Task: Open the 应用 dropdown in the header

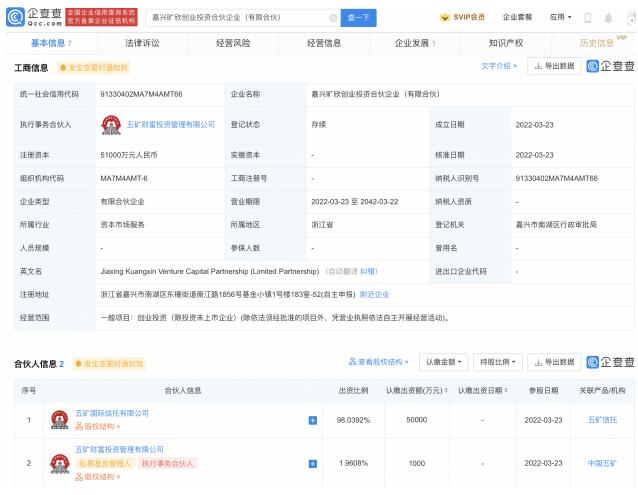Action: point(560,17)
